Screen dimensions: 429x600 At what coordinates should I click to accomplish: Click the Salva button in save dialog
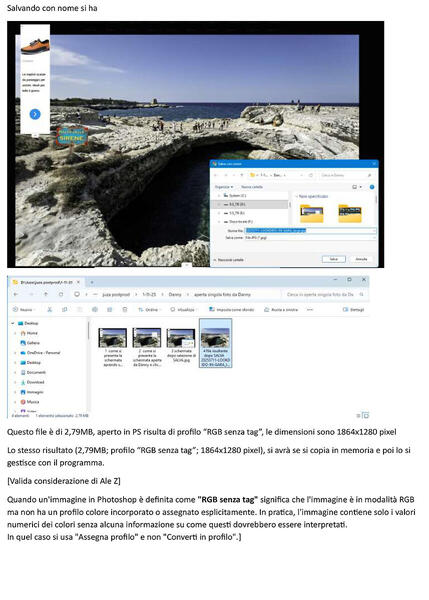[333, 259]
